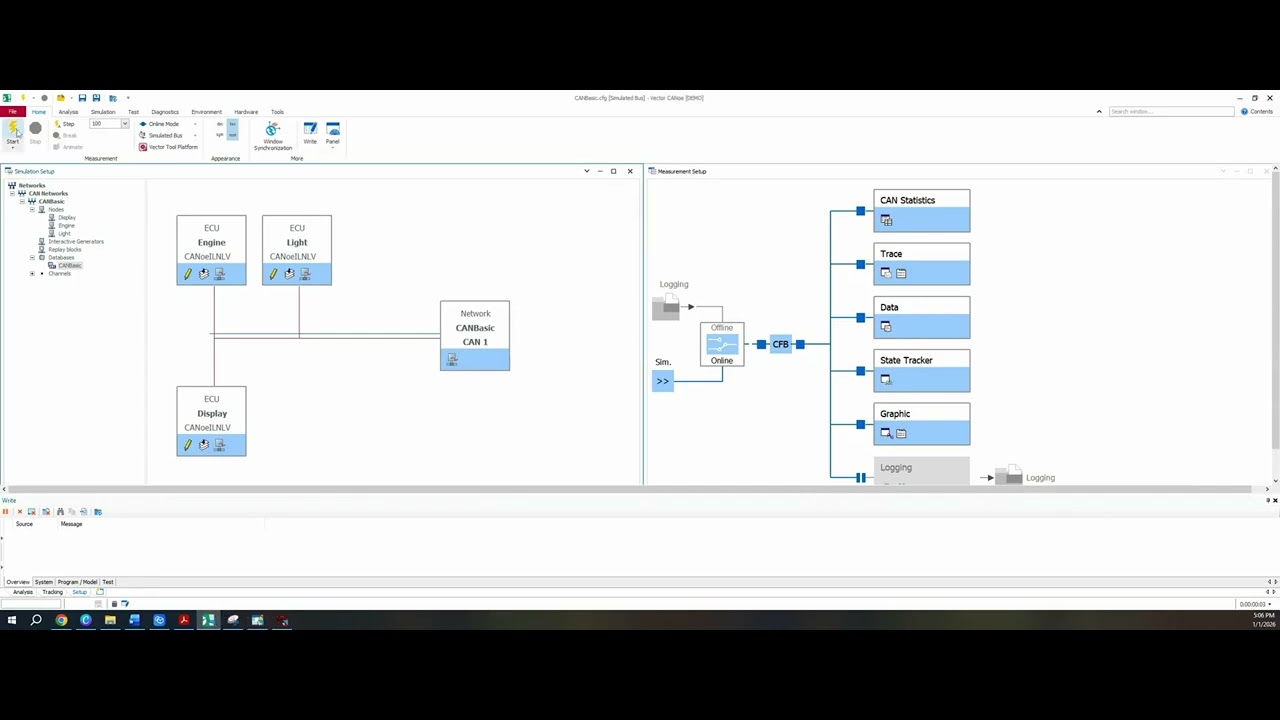The image size is (1280, 720).
Task: Open Window Synchronization
Action: pos(272,136)
